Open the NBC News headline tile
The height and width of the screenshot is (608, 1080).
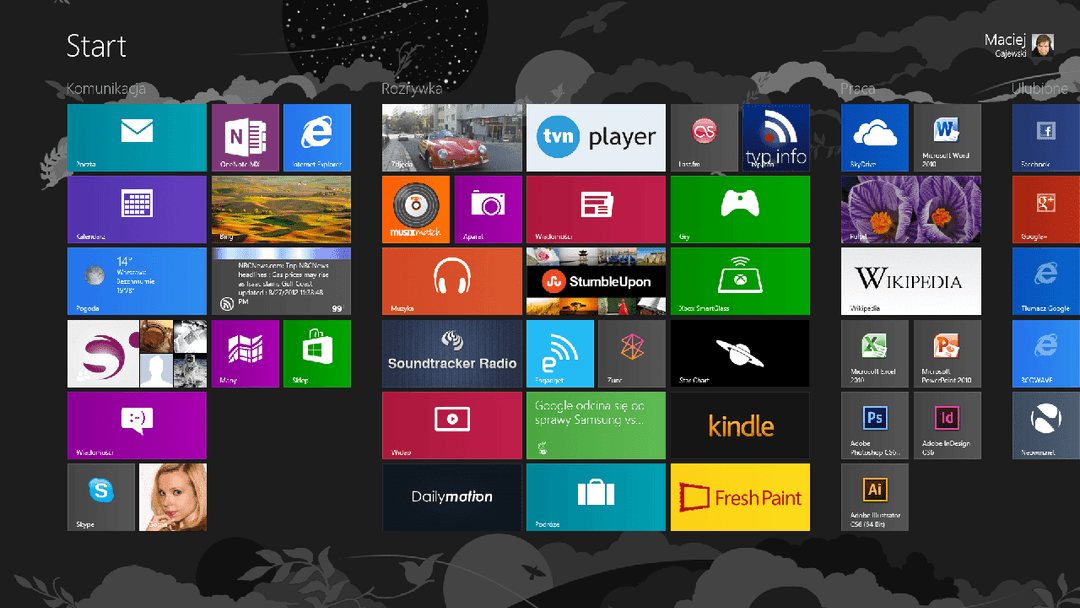[281, 281]
